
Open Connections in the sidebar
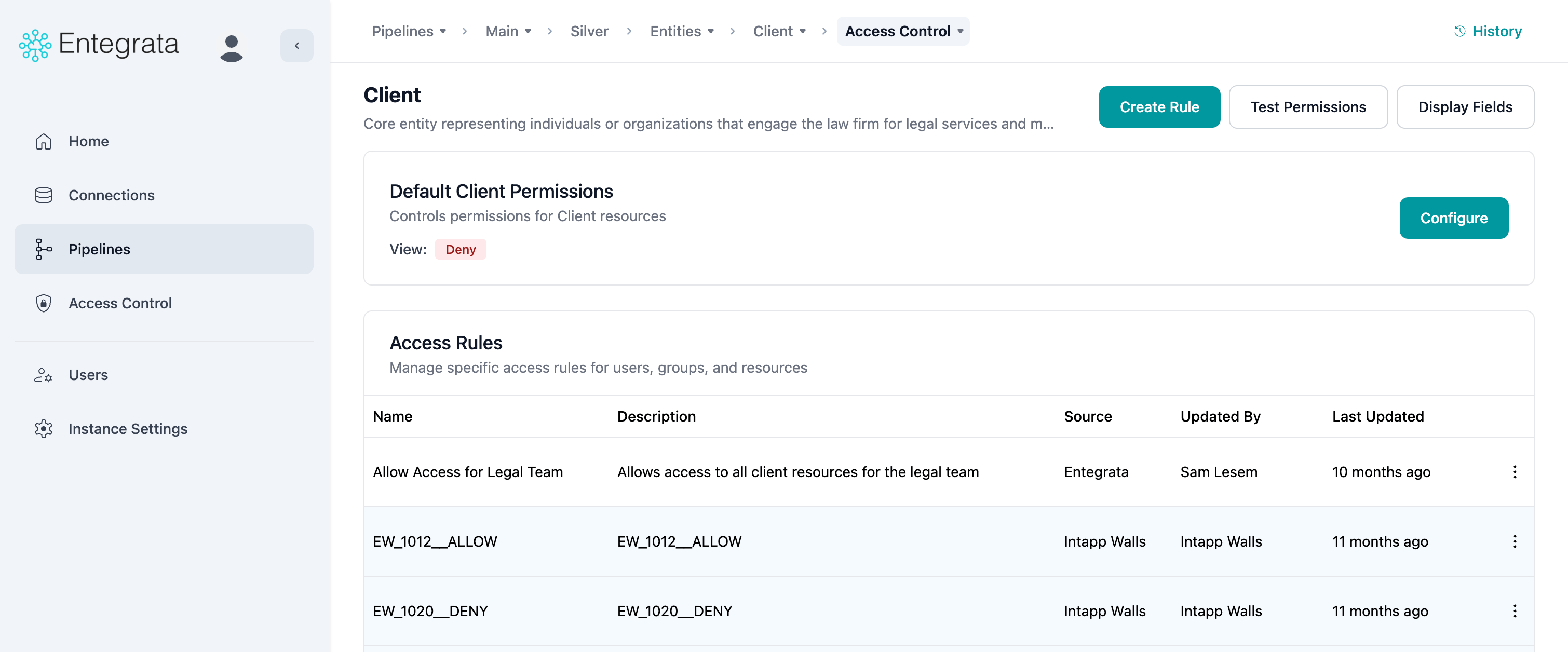pyautogui.click(x=164, y=195)
